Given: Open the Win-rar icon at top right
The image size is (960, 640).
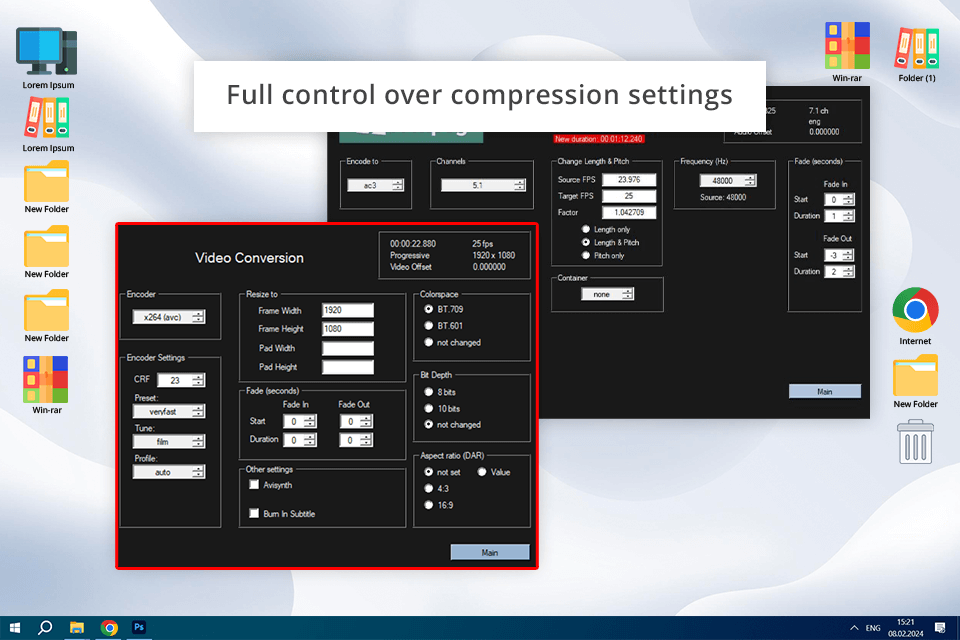Looking at the screenshot, I should (x=847, y=51).
